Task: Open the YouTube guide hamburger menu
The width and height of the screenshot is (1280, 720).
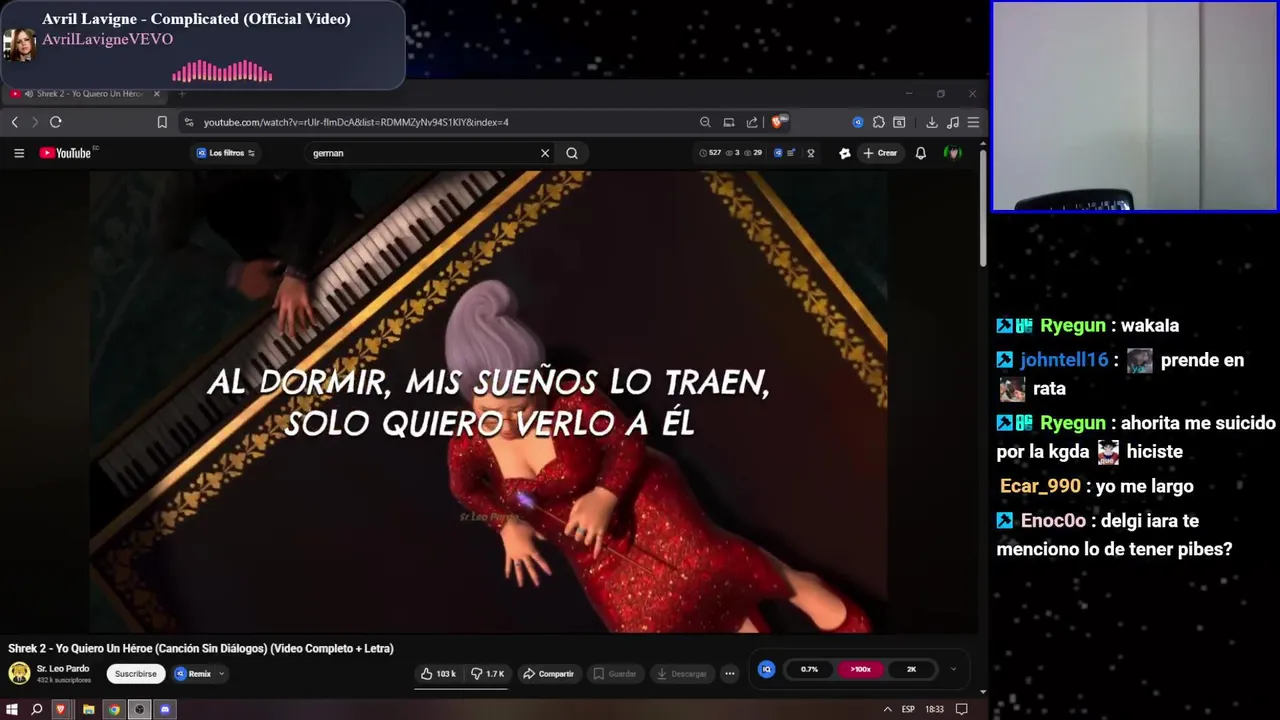Action: pyautogui.click(x=19, y=153)
